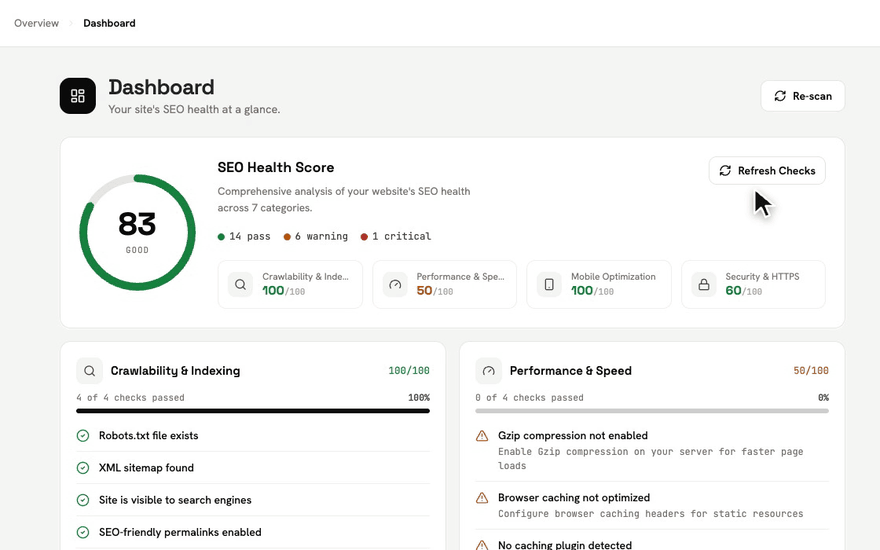Click the search icon beside the Crawlability & Indexing heading
The width and height of the screenshot is (880, 550).
(x=89, y=371)
